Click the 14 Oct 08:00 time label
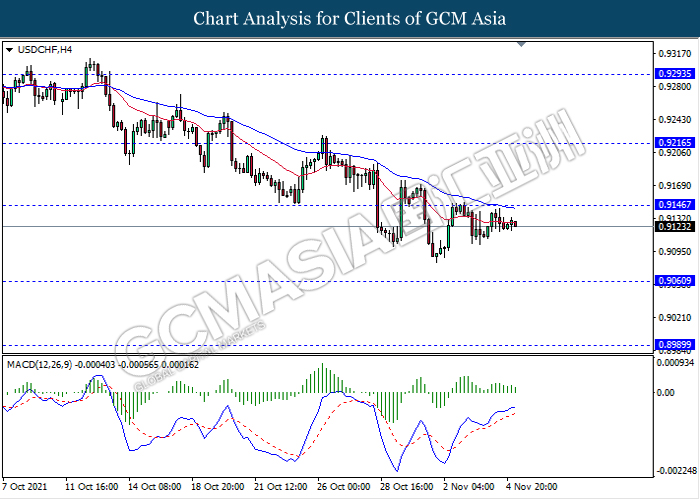 pos(154,486)
